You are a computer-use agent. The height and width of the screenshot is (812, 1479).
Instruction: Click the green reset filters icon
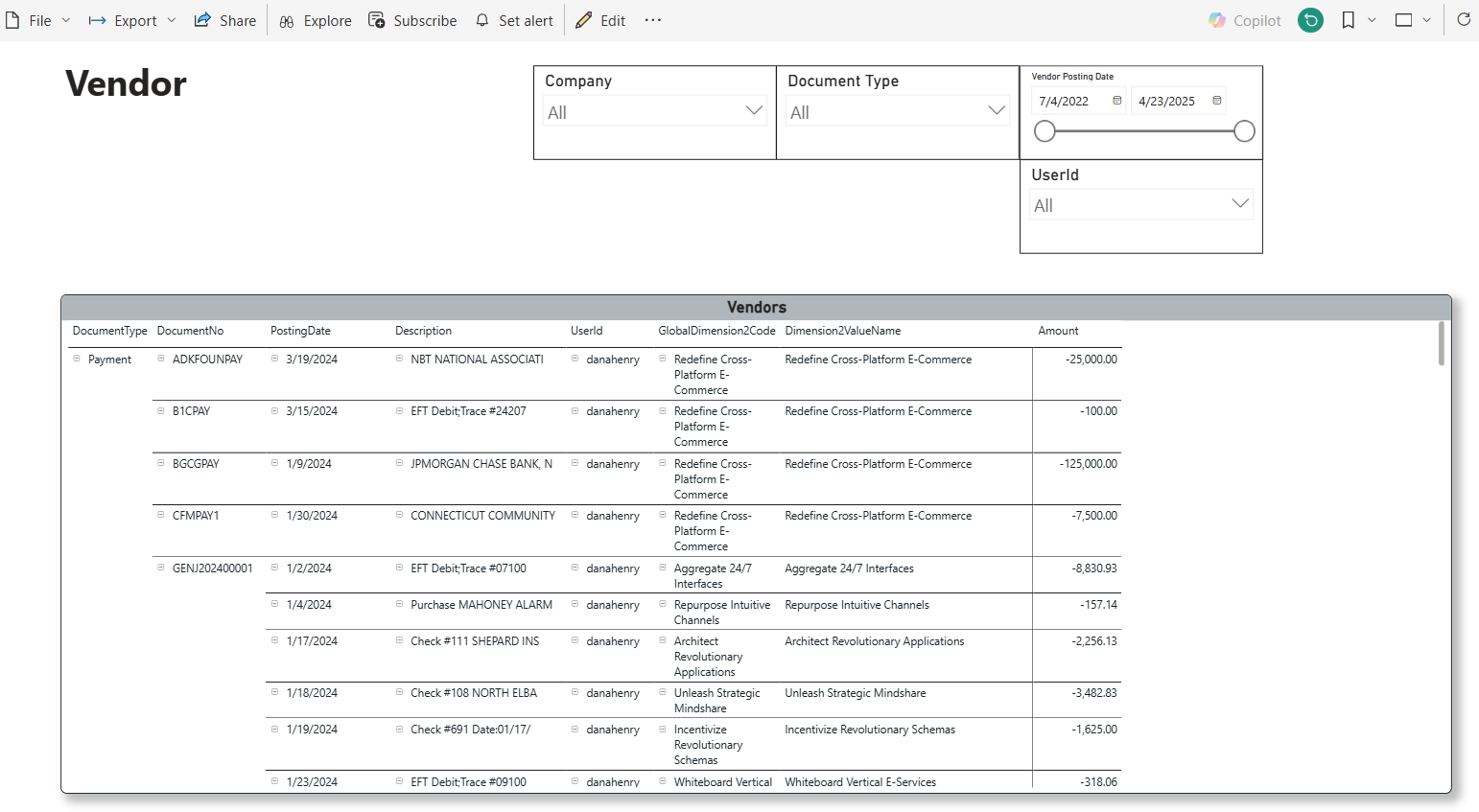coord(1310,20)
